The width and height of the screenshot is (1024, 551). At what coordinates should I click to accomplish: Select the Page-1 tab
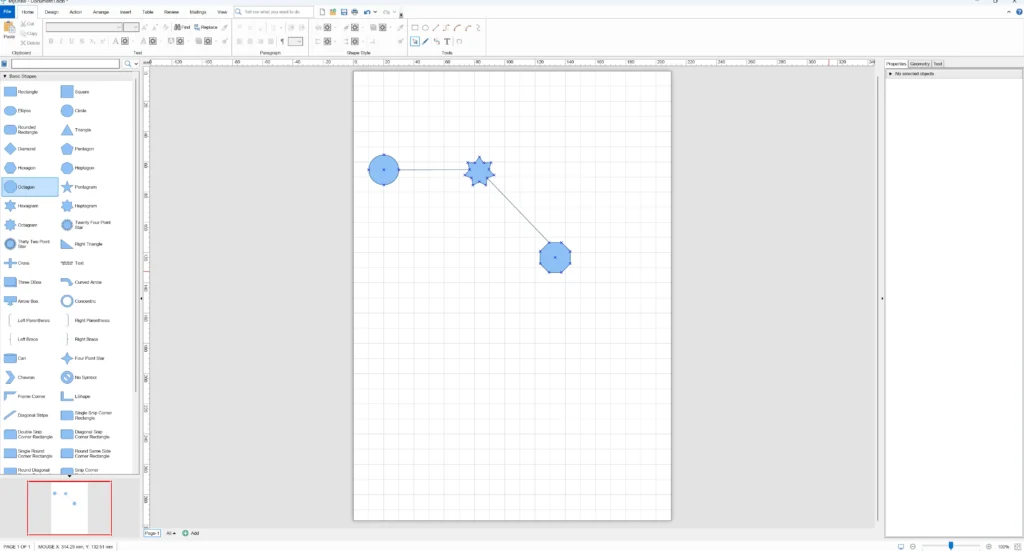[152, 533]
